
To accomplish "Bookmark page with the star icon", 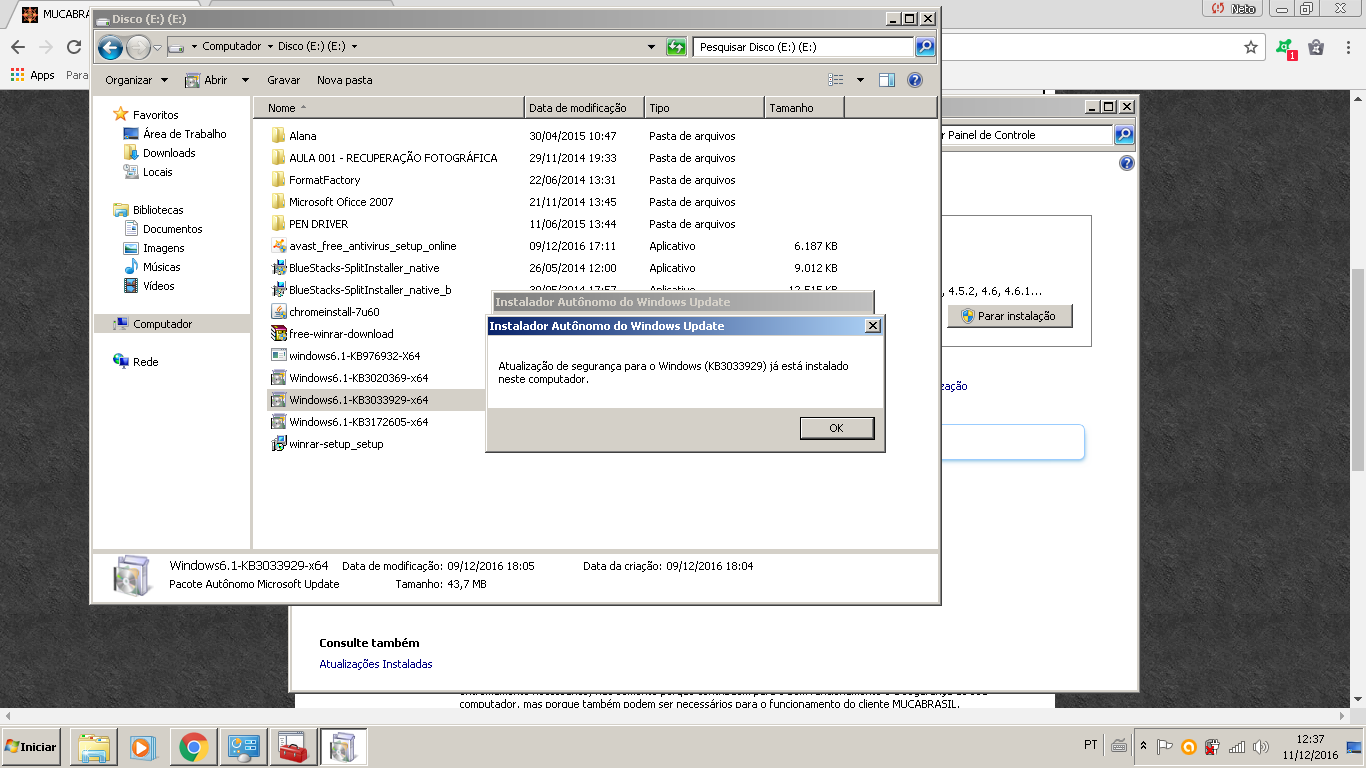I will coord(1250,47).
